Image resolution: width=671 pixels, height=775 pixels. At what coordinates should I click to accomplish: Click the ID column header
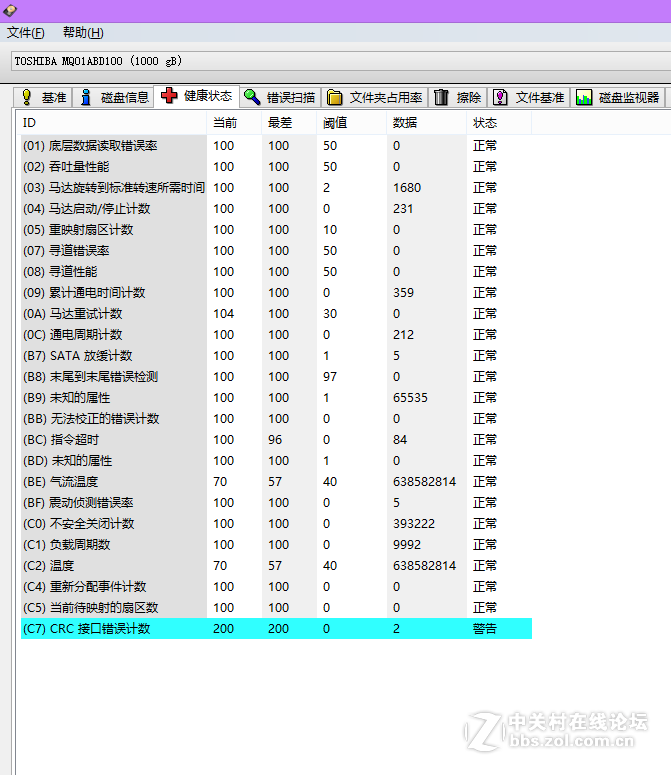pyautogui.click(x=113, y=123)
